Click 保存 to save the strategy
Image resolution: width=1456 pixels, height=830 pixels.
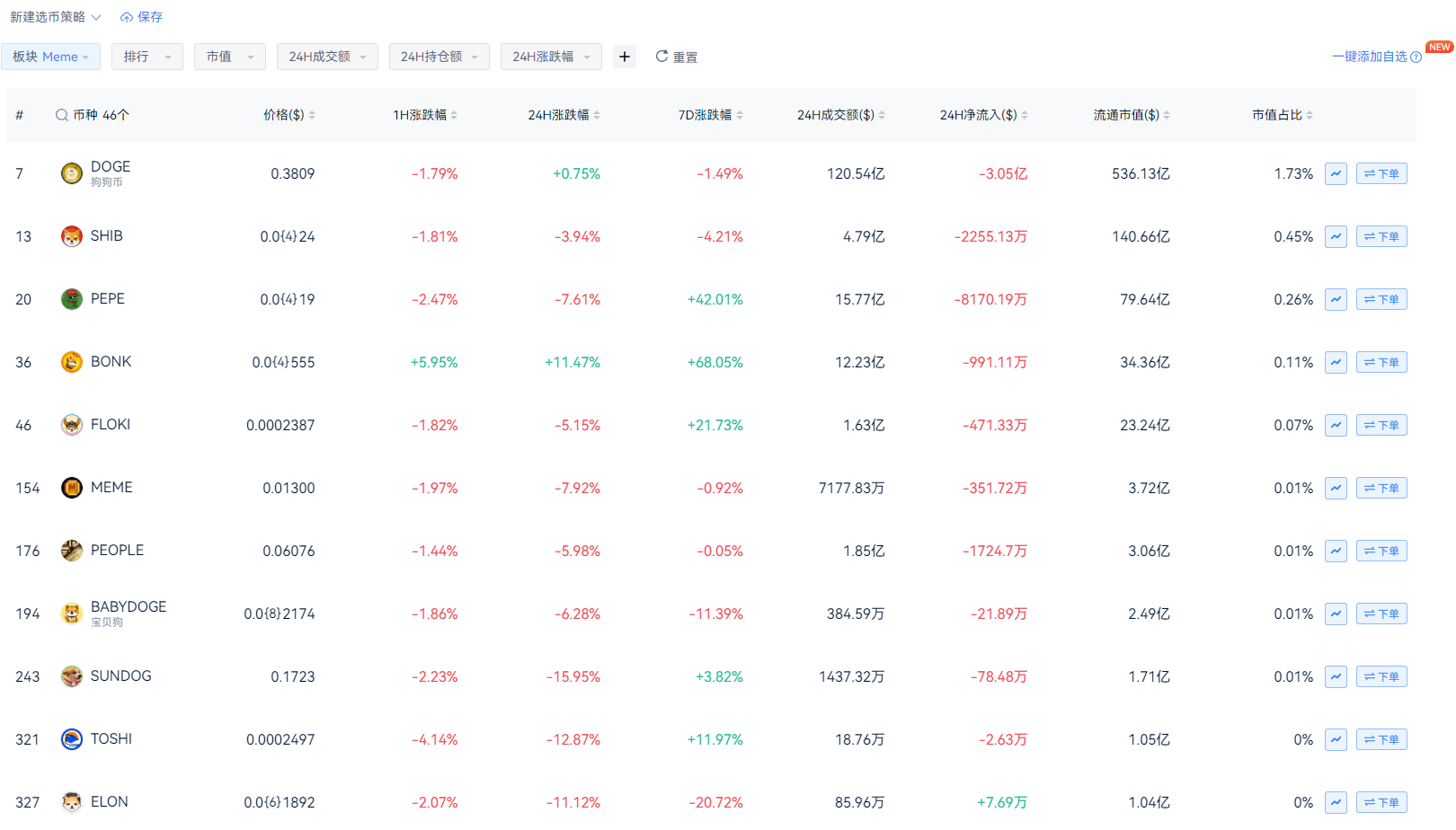coord(142,17)
